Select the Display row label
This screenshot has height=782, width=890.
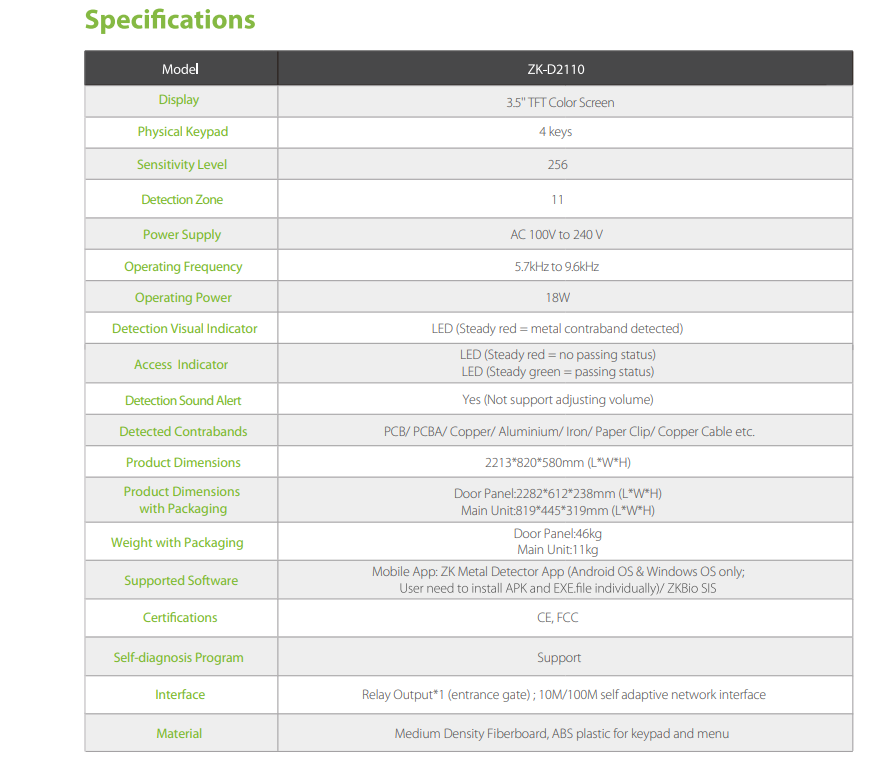[x=179, y=100]
